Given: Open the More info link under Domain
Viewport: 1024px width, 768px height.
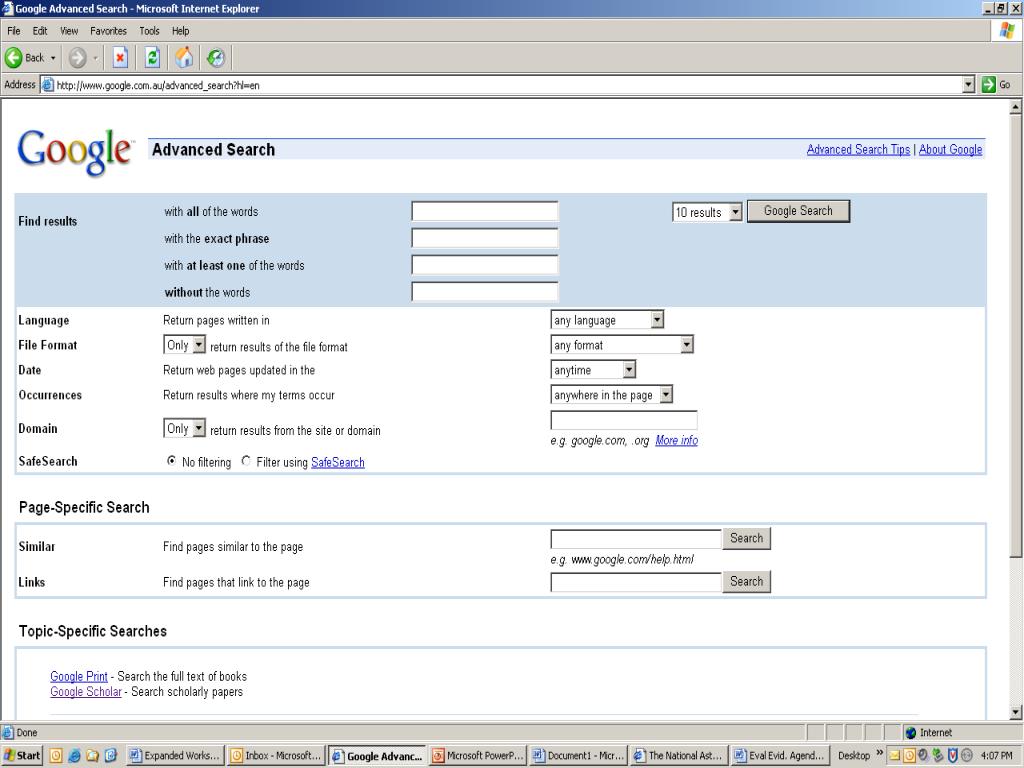Looking at the screenshot, I should [x=677, y=441].
